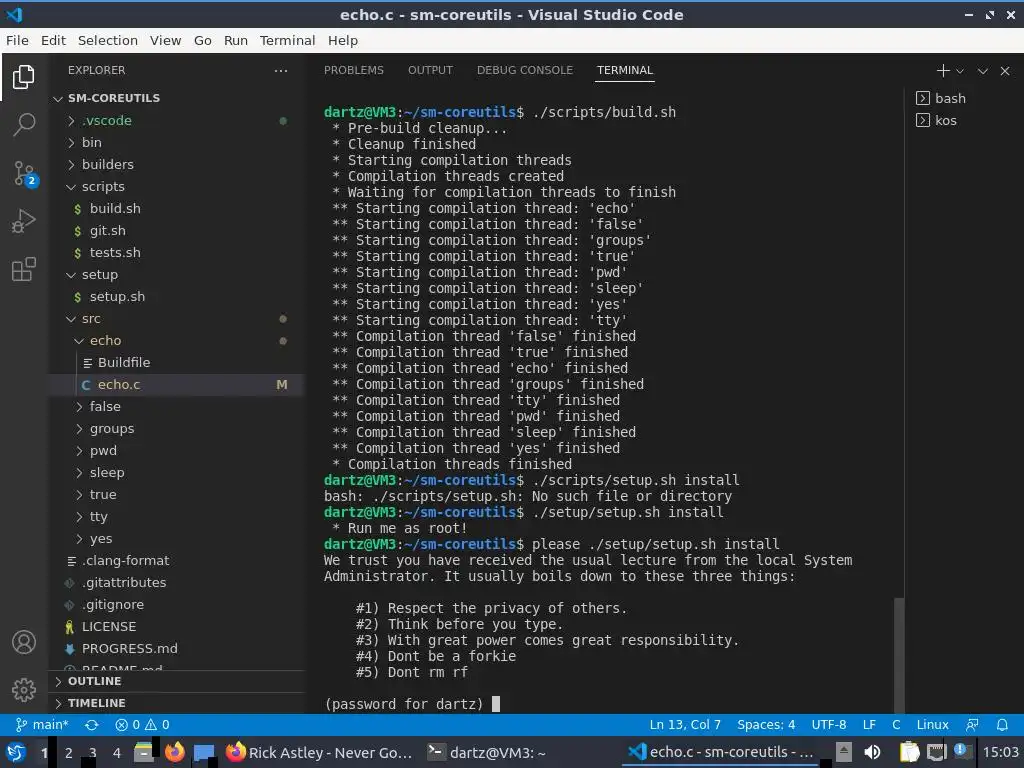
Task: Click the terminal scrollbar thumb
Action: (x=899, y=655)
